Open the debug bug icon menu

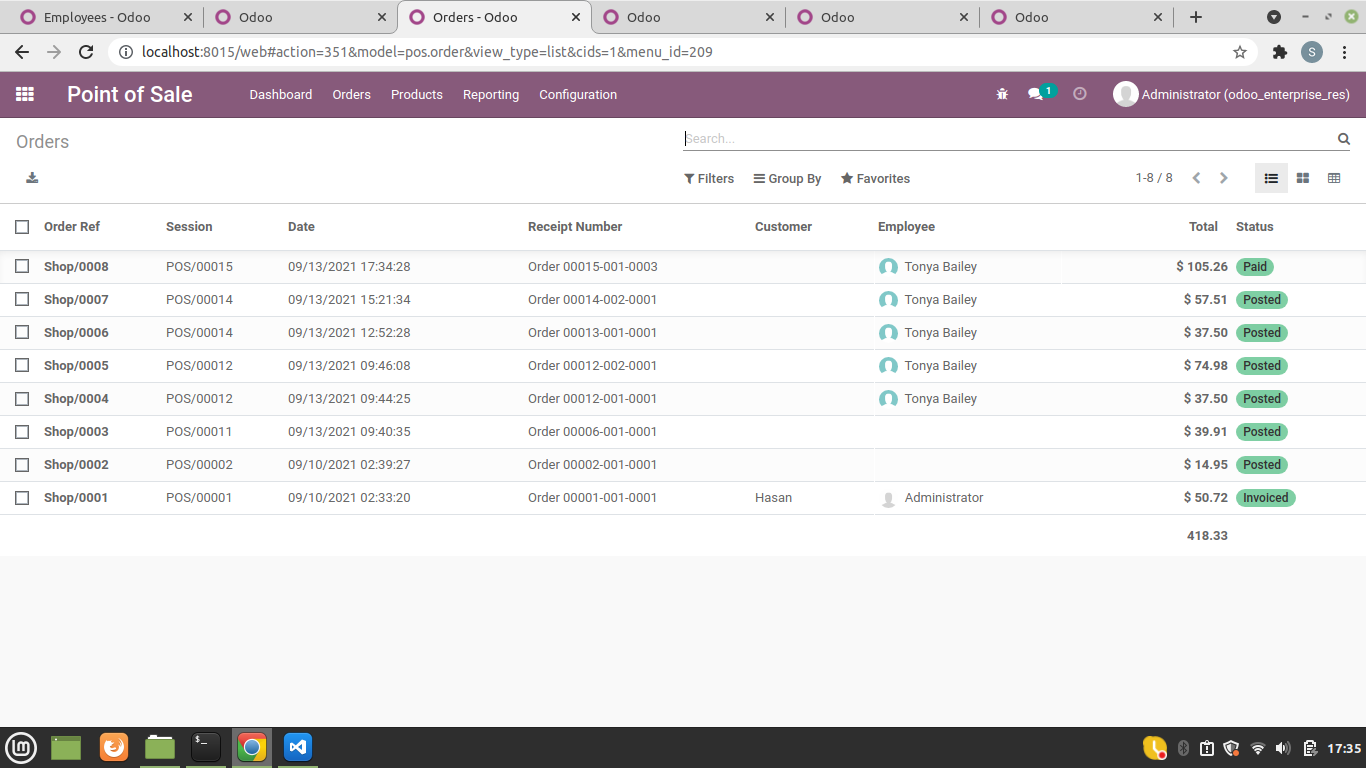pos(1001,94)
